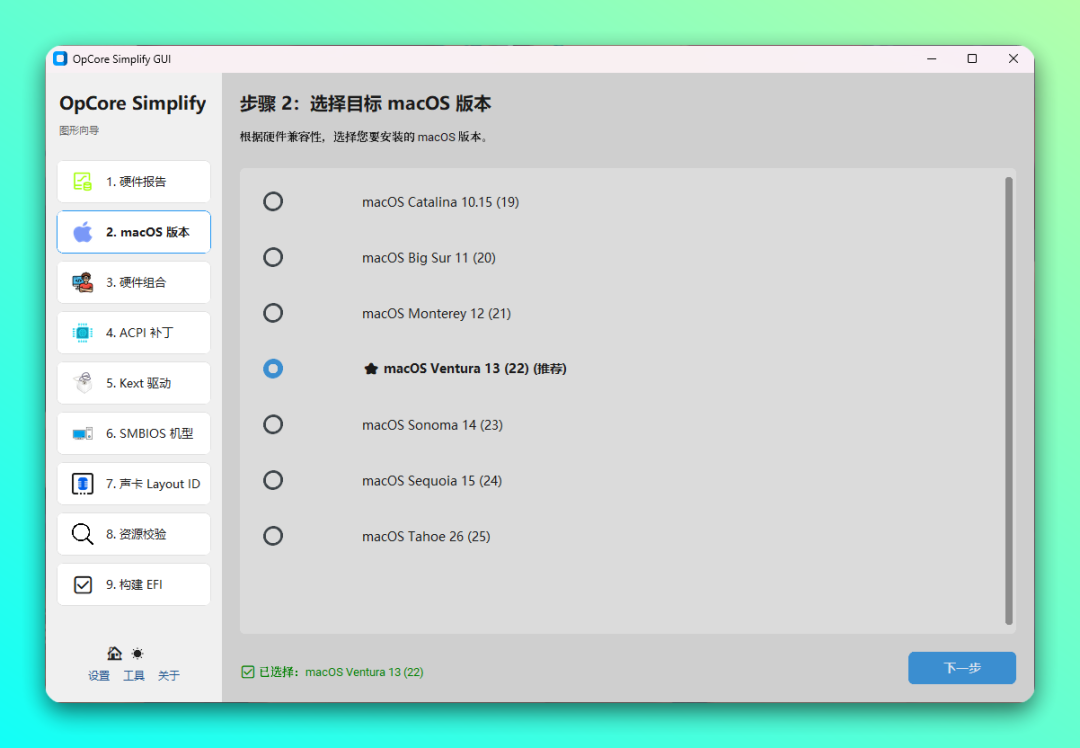Close the OpCore Simplify GUI window
1080x748 pixels.
[1012, 59]
